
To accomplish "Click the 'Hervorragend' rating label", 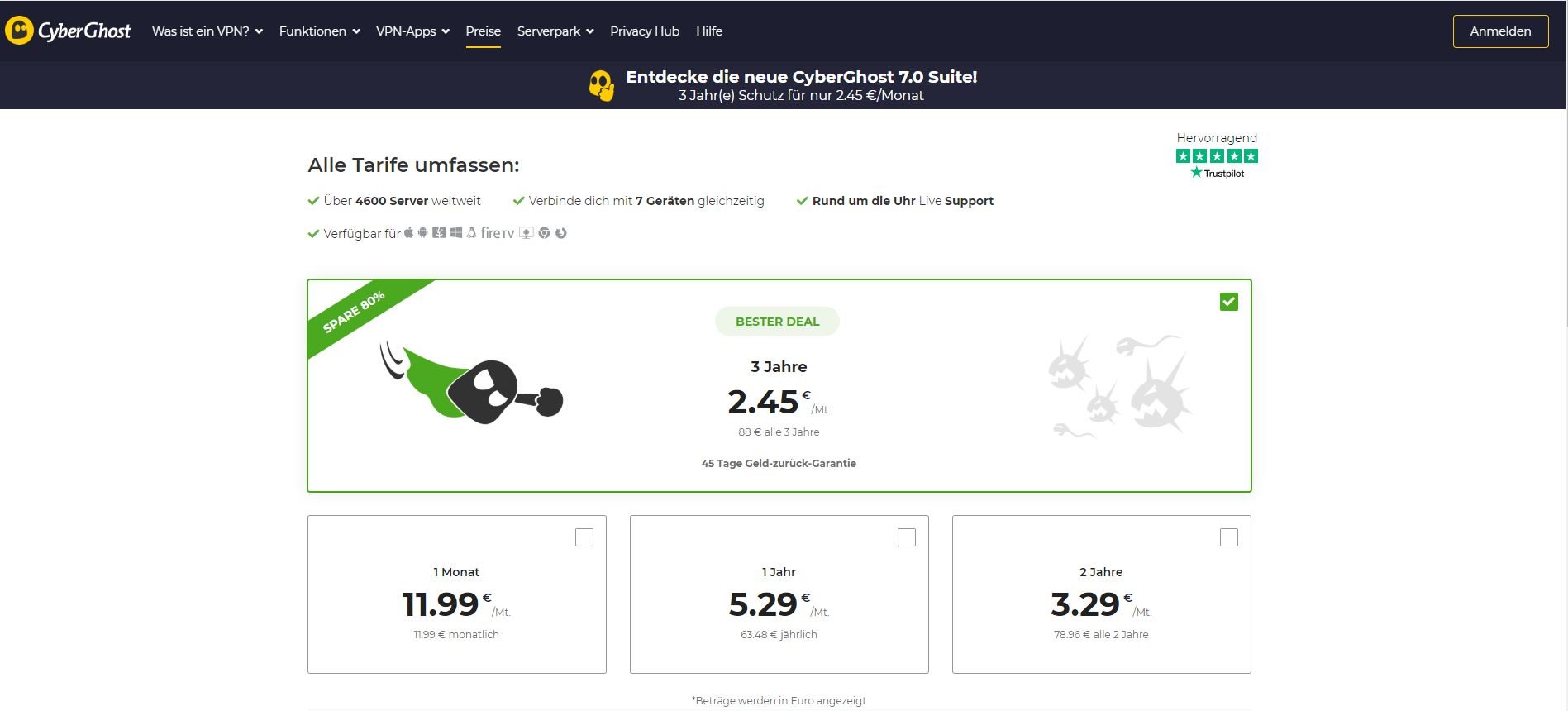I will [1217, 138].
